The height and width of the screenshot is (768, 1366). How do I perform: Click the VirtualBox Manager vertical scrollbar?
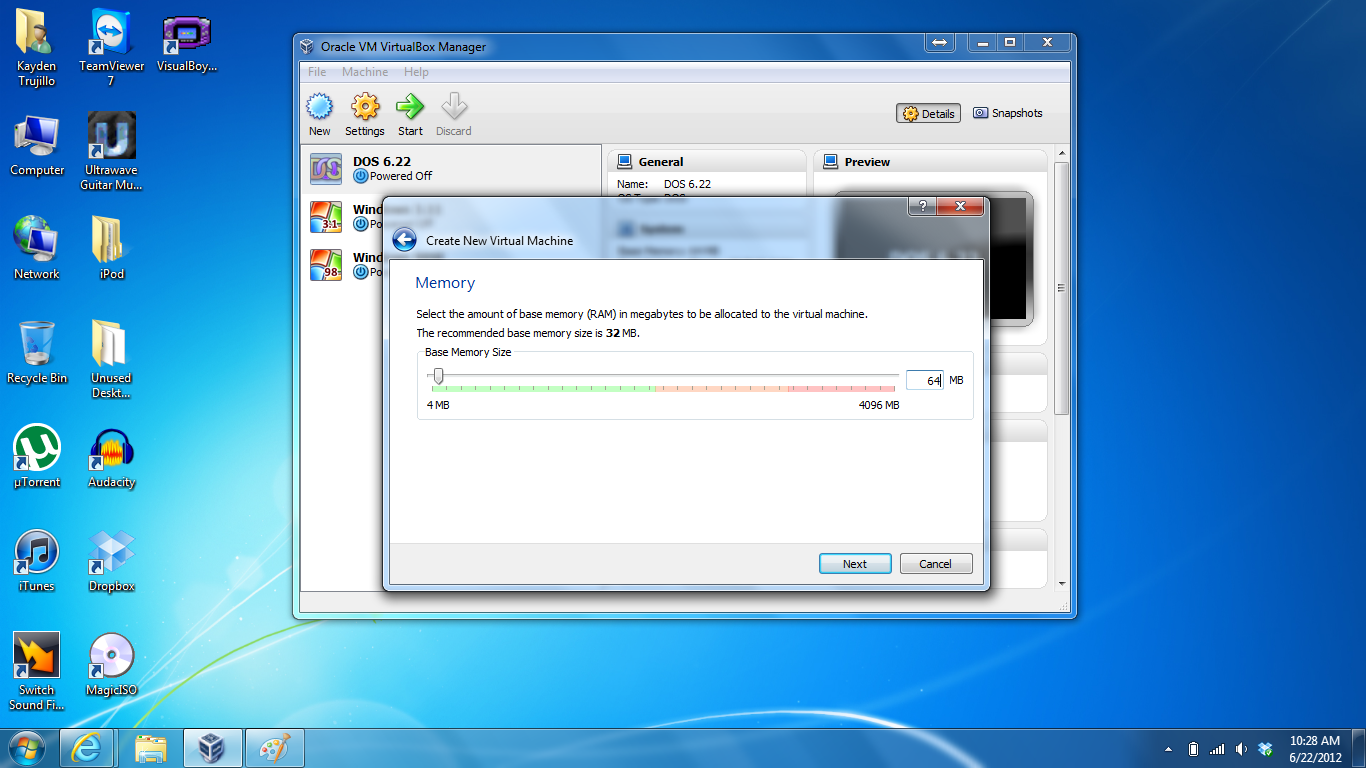tap(1061, 288)
